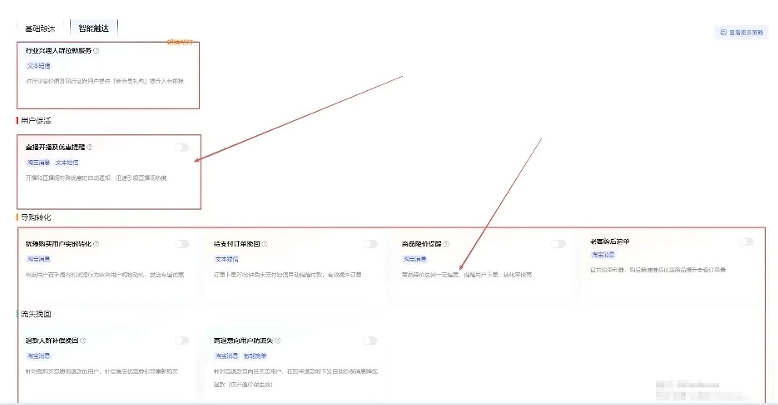
Task: Turn on the 待支付订单挽回 switch
Action: click(x=370, y=244)
